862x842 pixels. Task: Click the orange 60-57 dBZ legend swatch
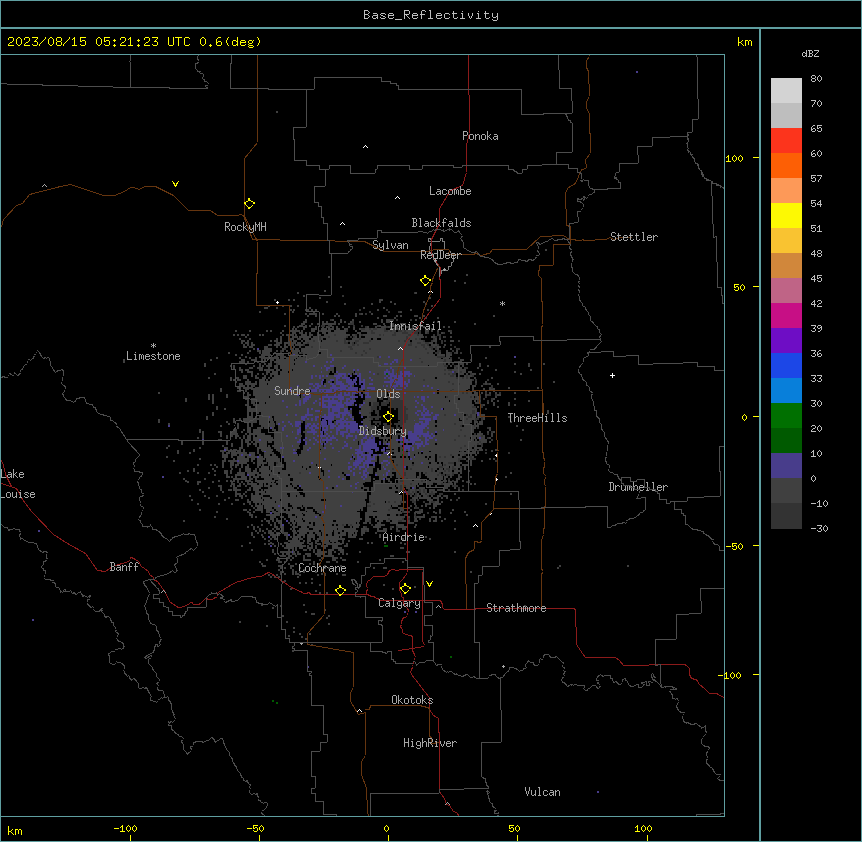click(x=786, y=165)
